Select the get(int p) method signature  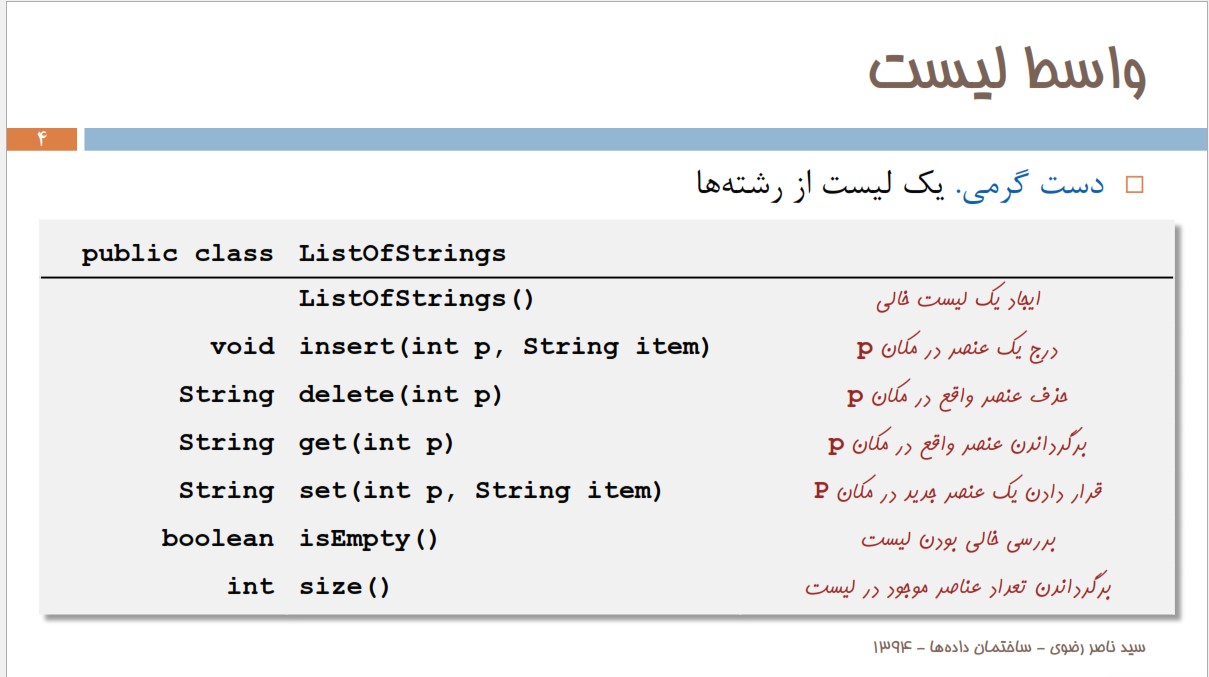click(x=376, y=443)
